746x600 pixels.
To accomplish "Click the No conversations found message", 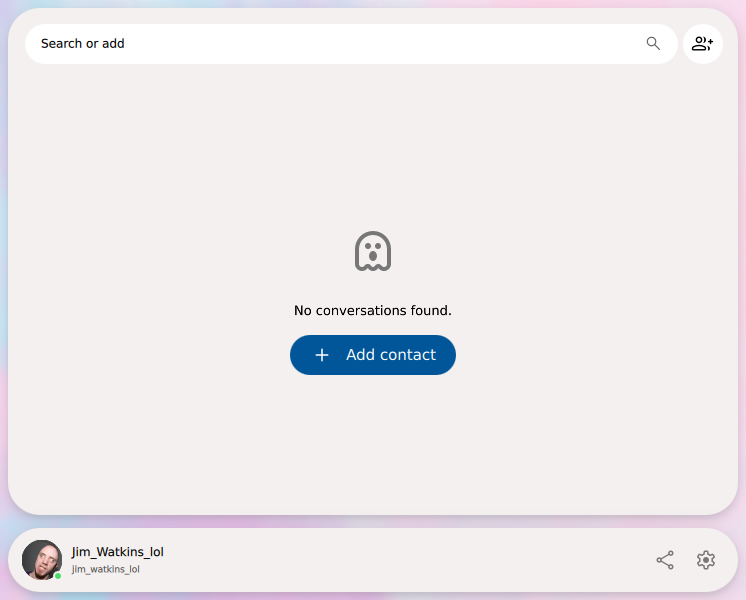I will coord(373,311).
